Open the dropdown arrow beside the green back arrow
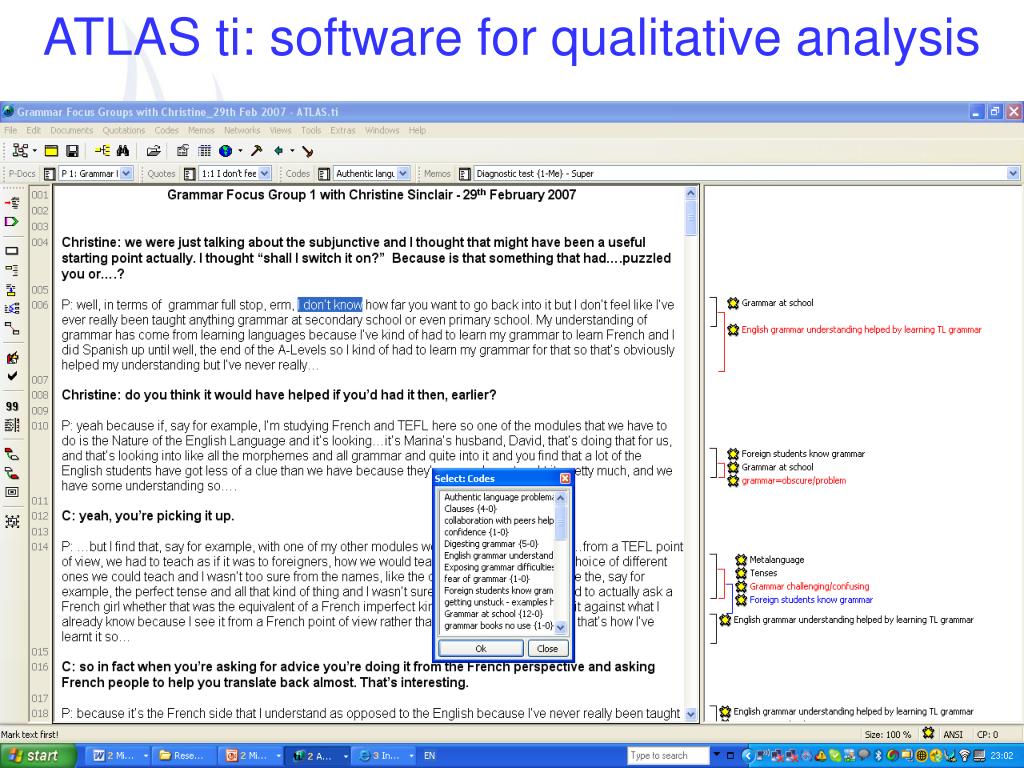 (292, 151)
